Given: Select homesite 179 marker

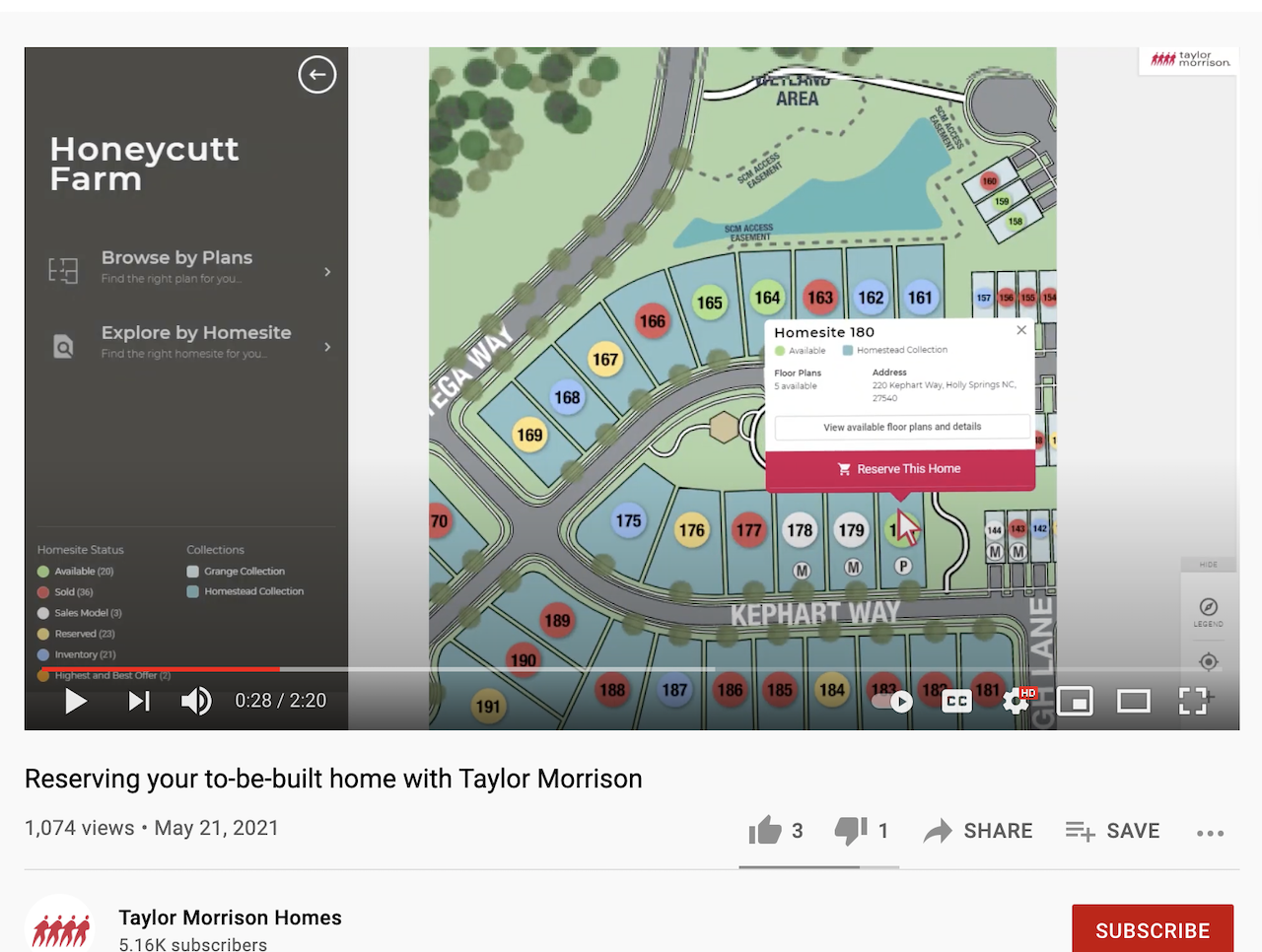Looking at the screenshot, I should (x=851, y=530).
